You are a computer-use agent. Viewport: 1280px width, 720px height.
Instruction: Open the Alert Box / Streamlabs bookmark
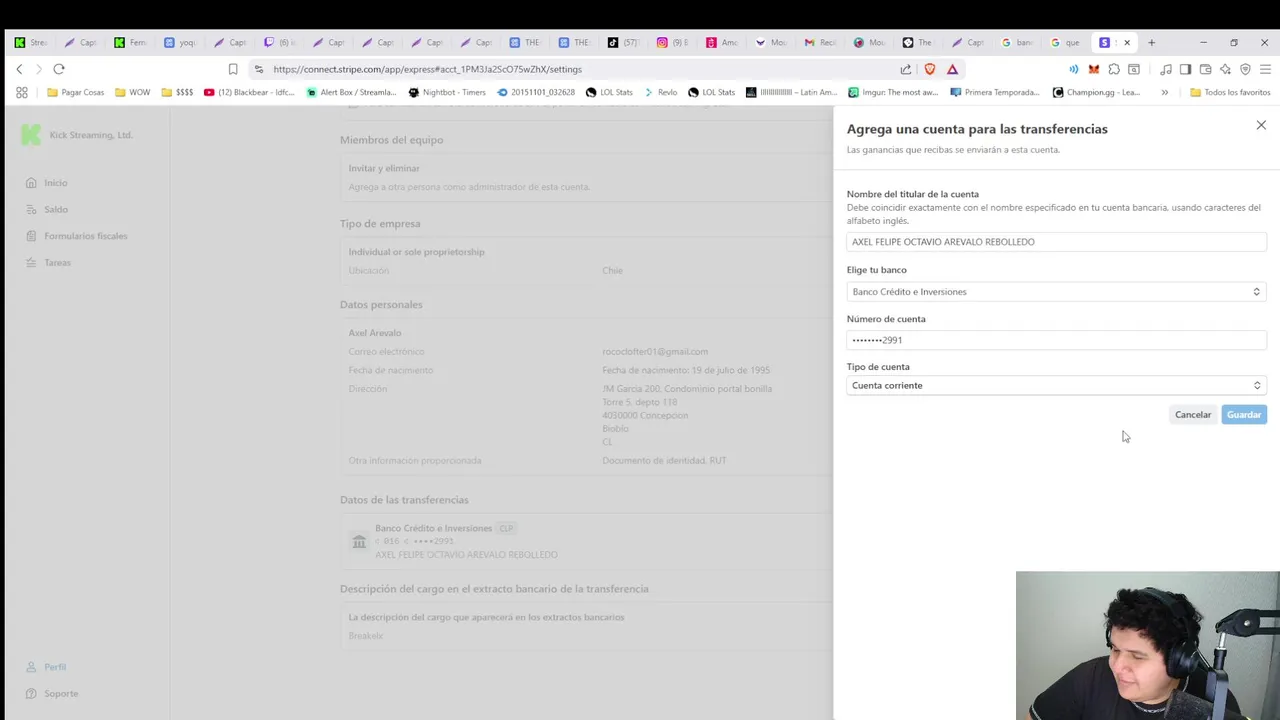click(351, 92)
